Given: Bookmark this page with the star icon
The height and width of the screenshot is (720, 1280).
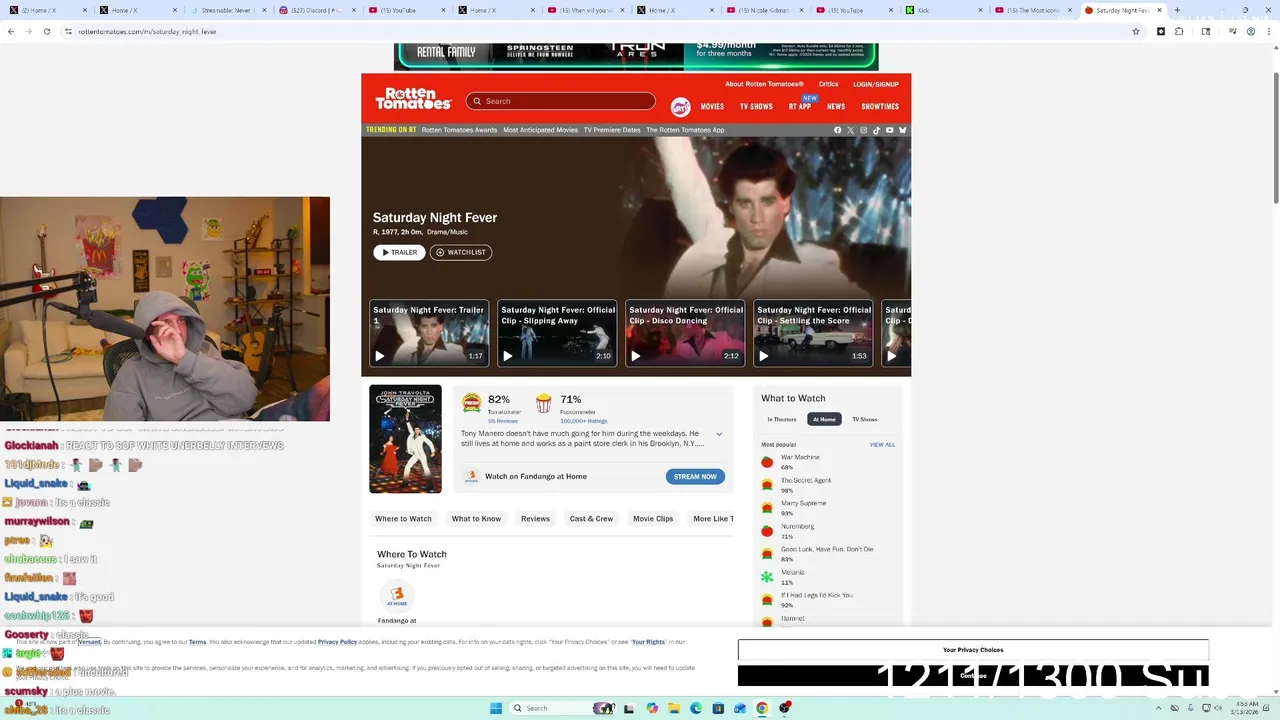Looking at the screenshot, I should 1136,31.
